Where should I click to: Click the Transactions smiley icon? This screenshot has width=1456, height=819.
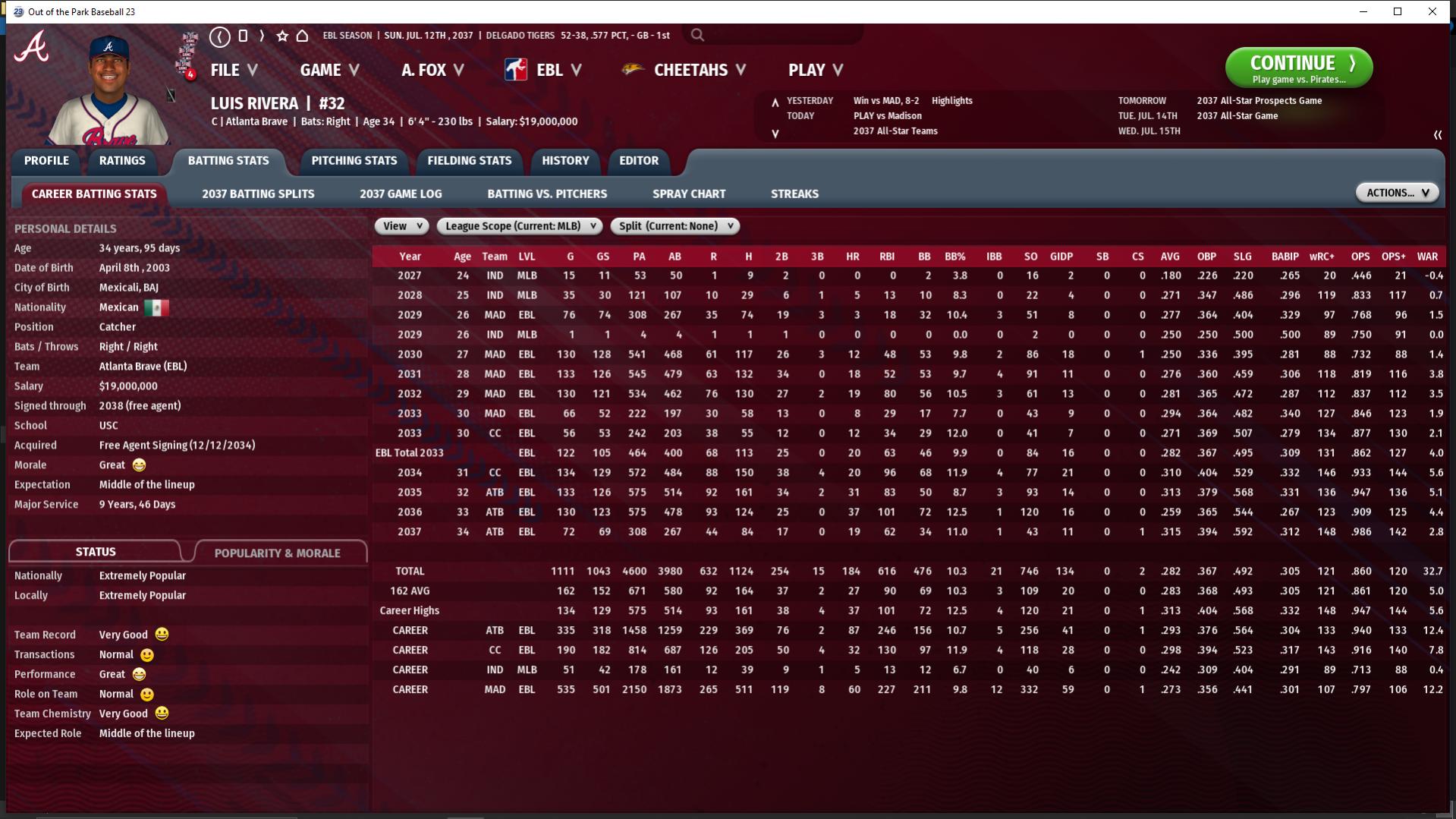tap(147, 654)
